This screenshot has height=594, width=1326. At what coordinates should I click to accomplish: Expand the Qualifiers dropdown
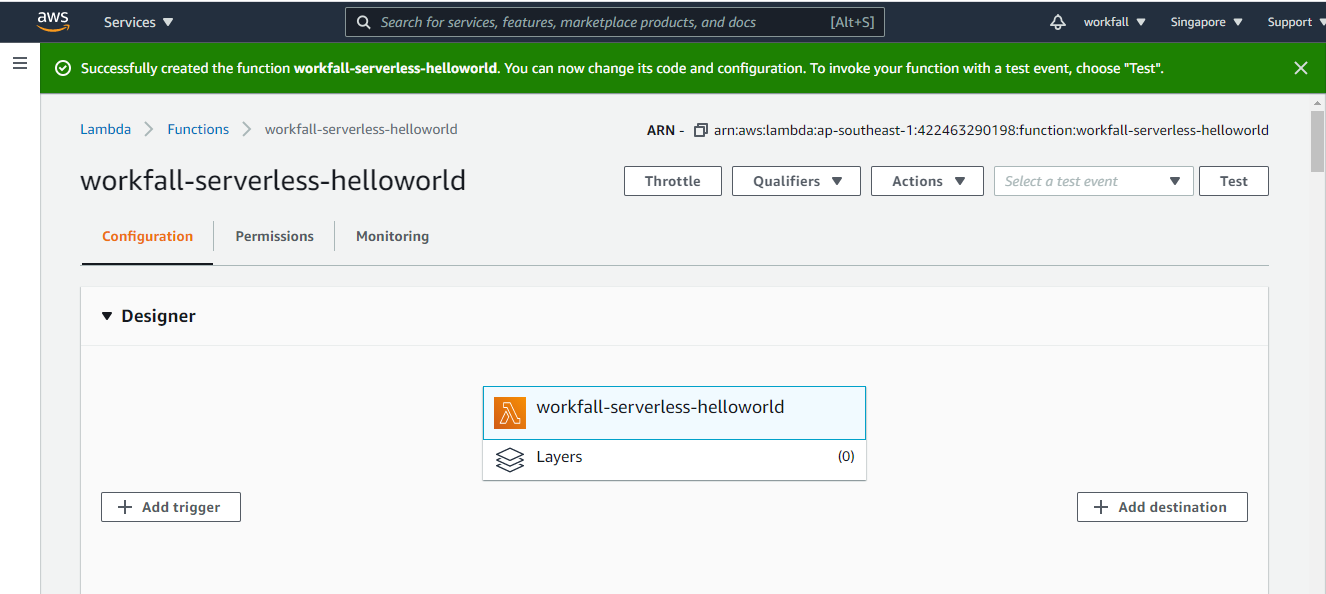pyautogui.click(x=796, y=181)
